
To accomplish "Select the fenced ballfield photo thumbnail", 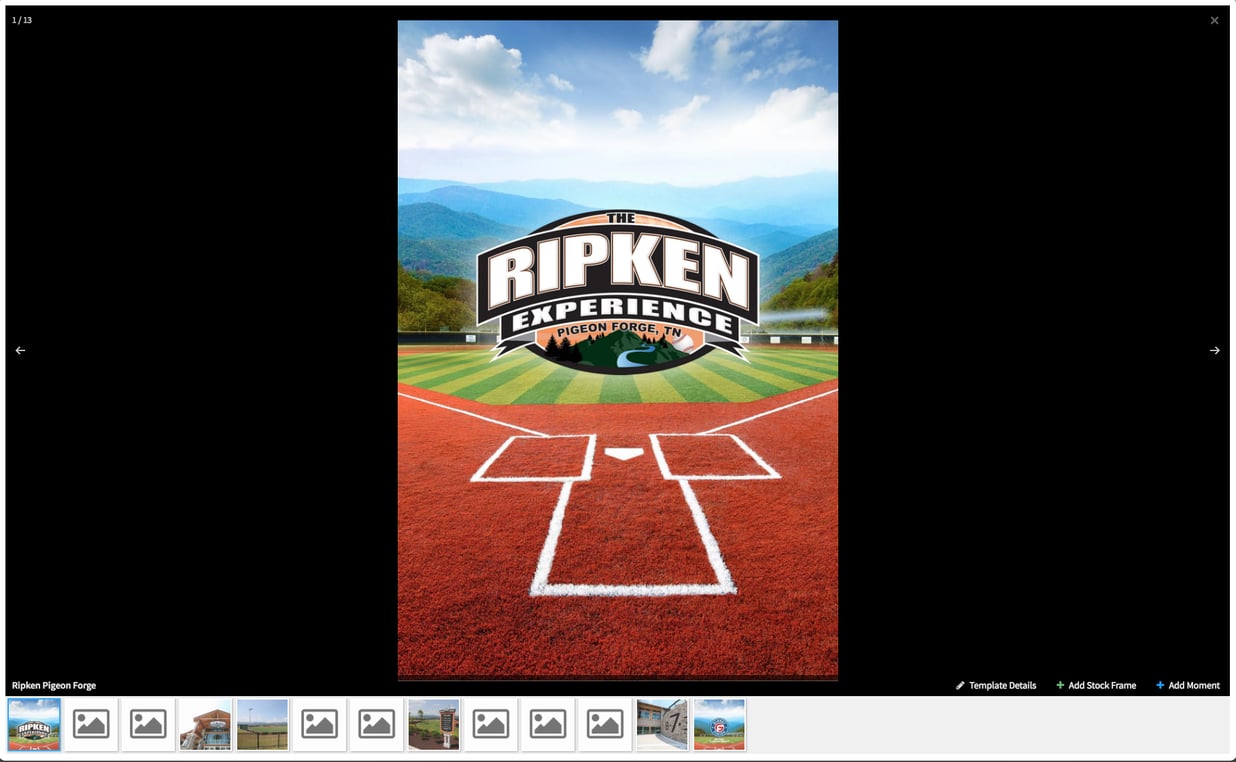I will point(262,724).
